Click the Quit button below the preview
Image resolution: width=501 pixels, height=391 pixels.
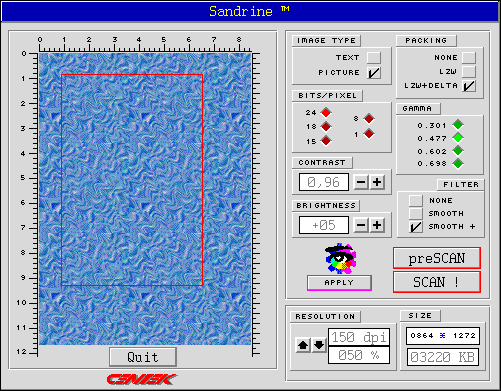point(143,357)
